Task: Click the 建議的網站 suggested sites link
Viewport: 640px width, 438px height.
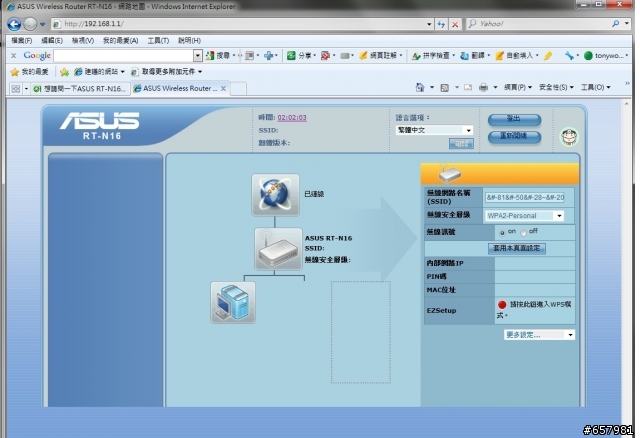Action: click(x=99, y=72)
